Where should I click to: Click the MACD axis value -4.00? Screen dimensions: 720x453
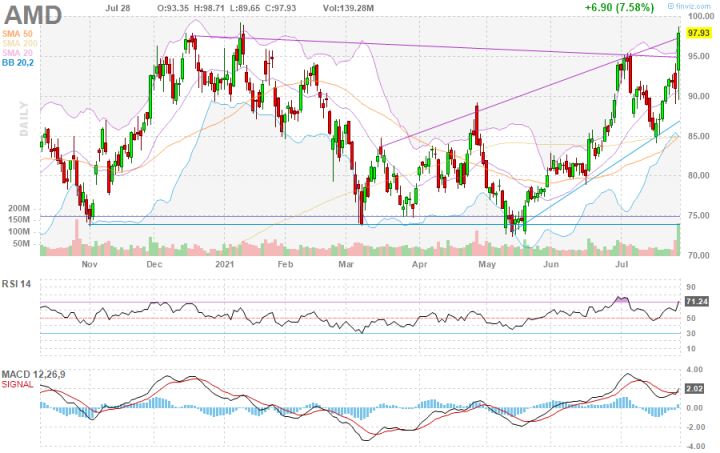pos(694,446)
